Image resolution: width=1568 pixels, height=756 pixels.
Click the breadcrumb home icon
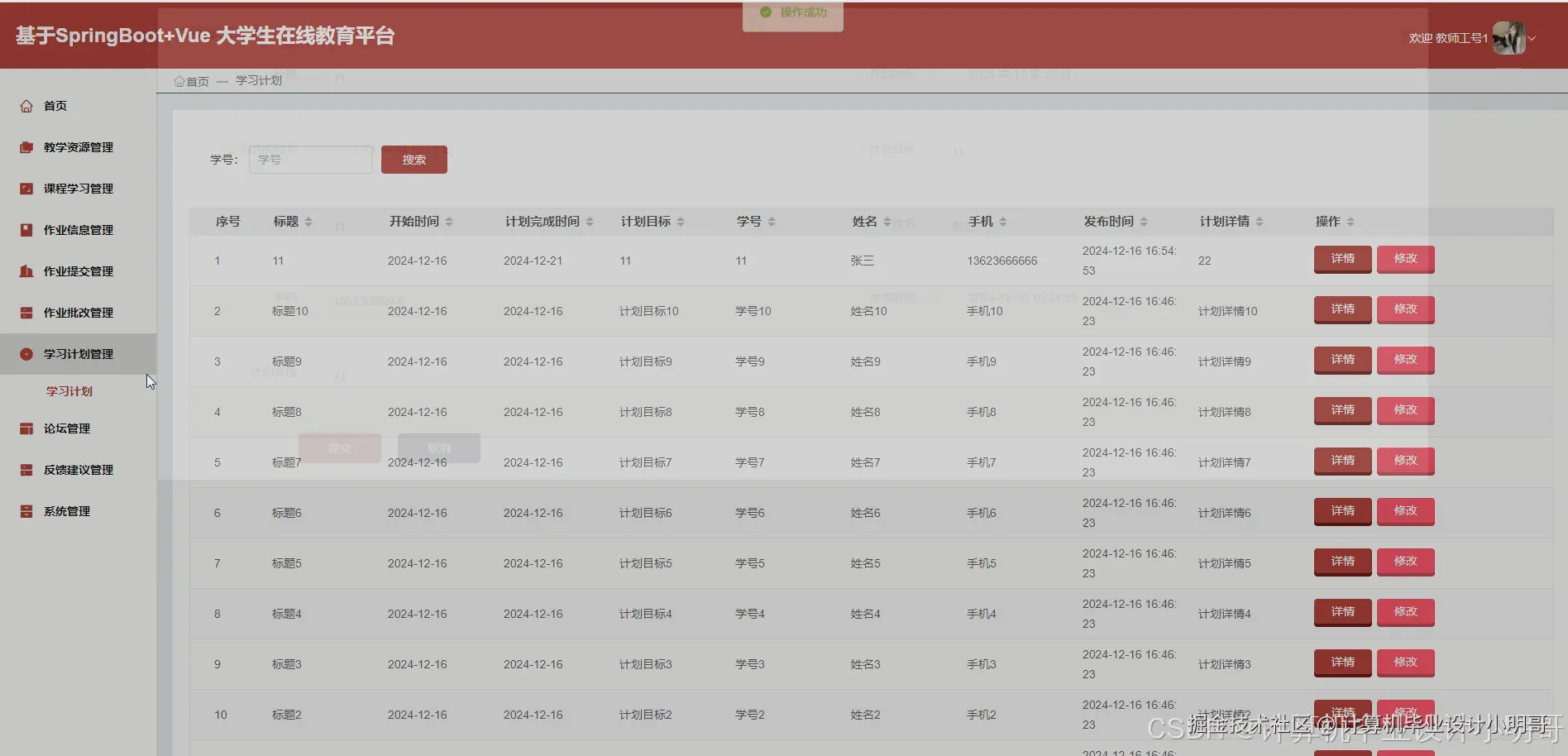[x=179, y=81]
